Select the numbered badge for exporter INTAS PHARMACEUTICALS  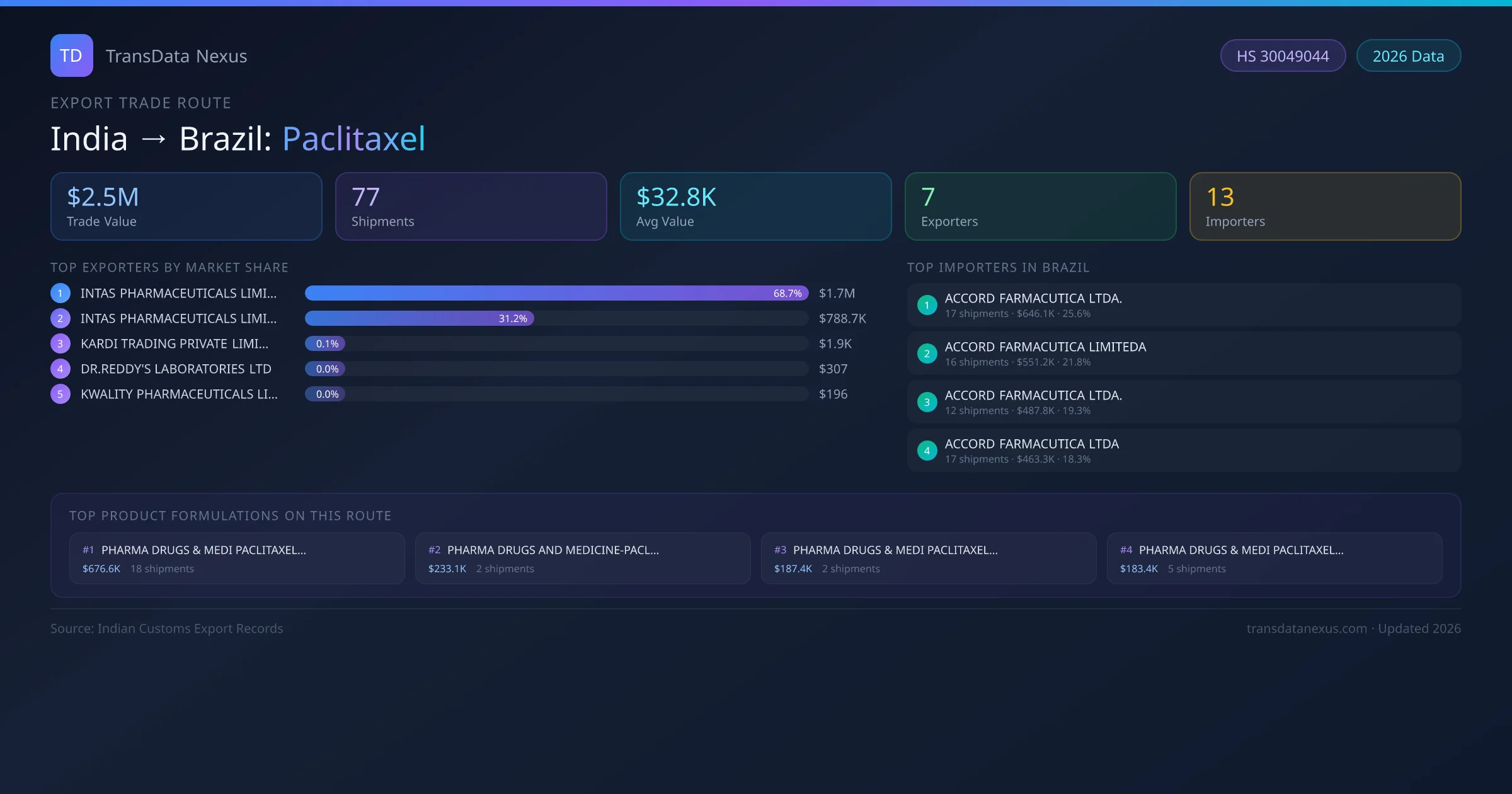coord(60,292)
